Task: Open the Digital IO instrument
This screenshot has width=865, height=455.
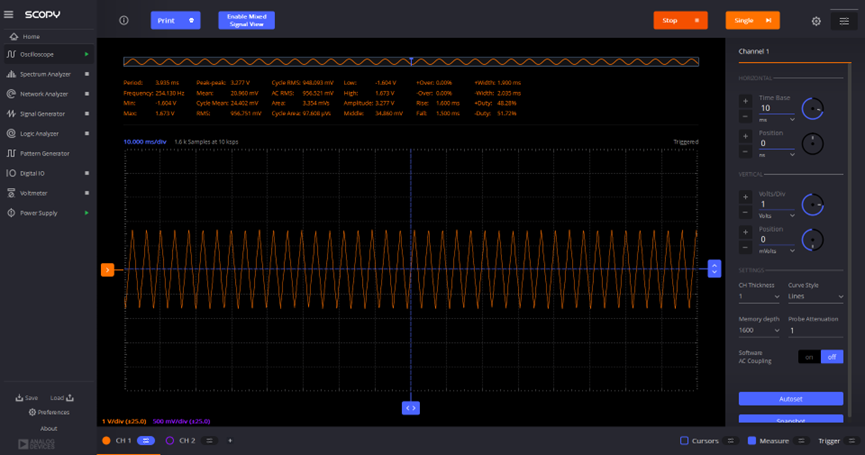Action: pos(26,173)
